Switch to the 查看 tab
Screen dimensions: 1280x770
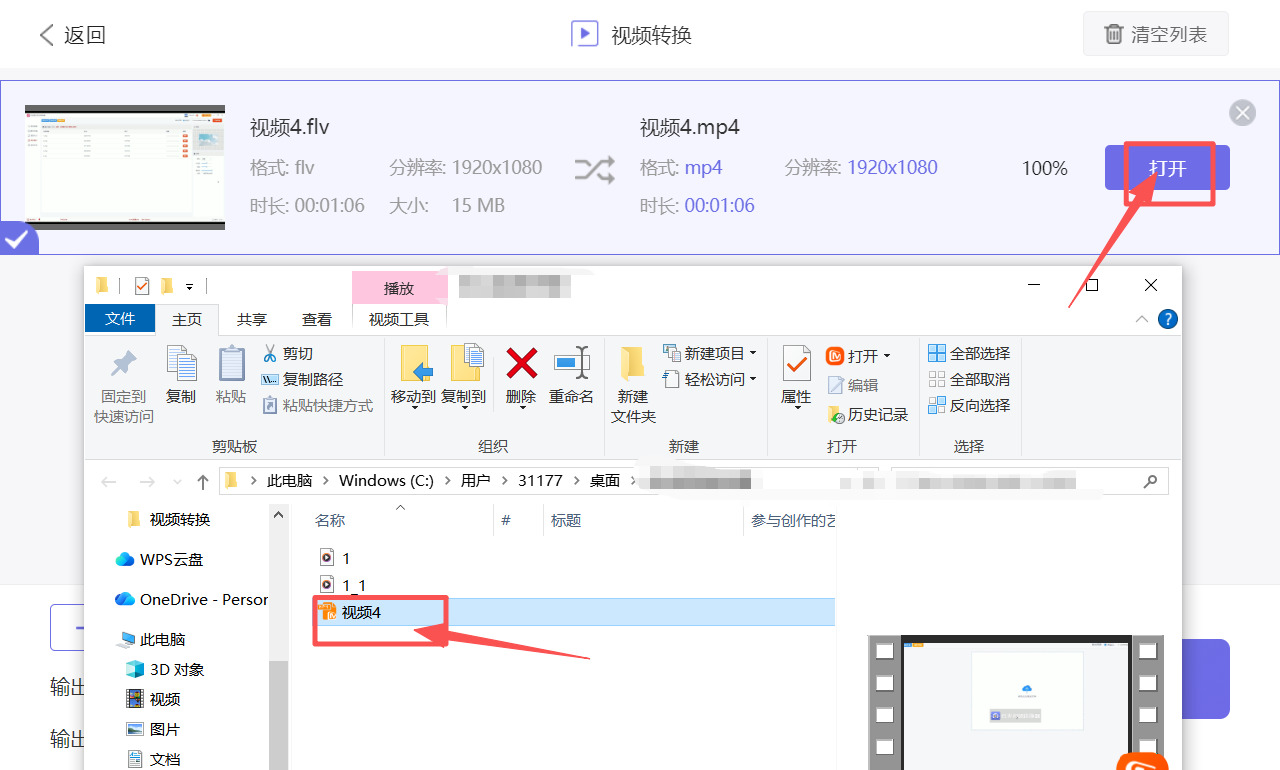click(x=317, y=318)
